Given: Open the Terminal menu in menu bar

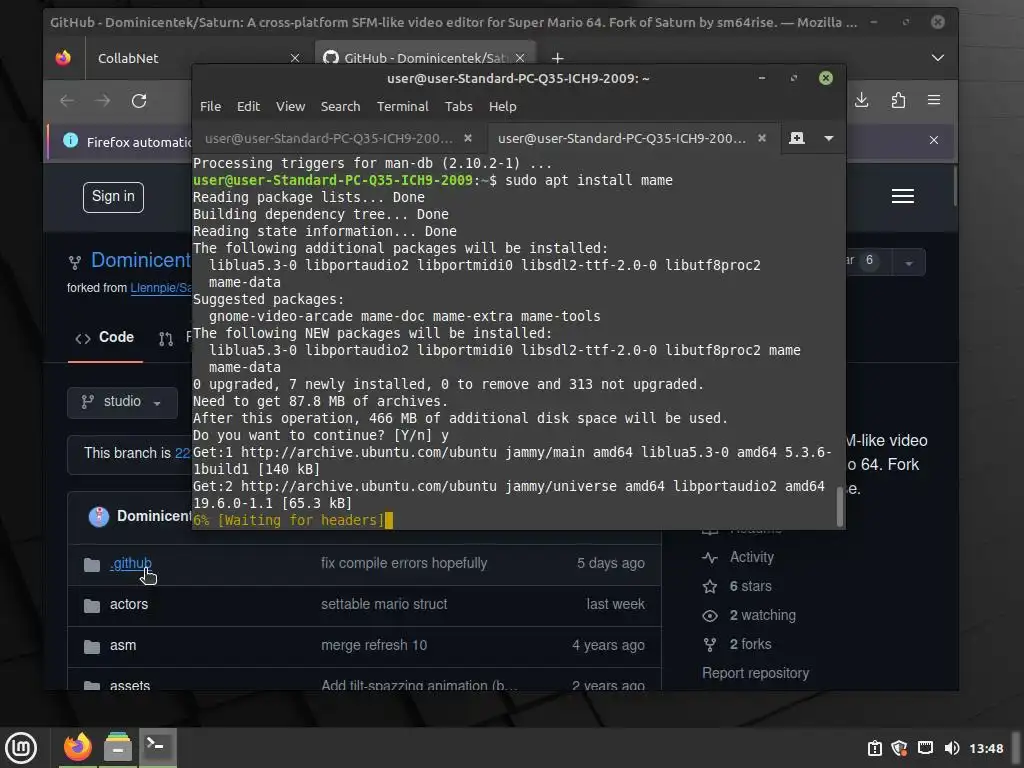Looking at the screenshot, I should pos(402,106).
